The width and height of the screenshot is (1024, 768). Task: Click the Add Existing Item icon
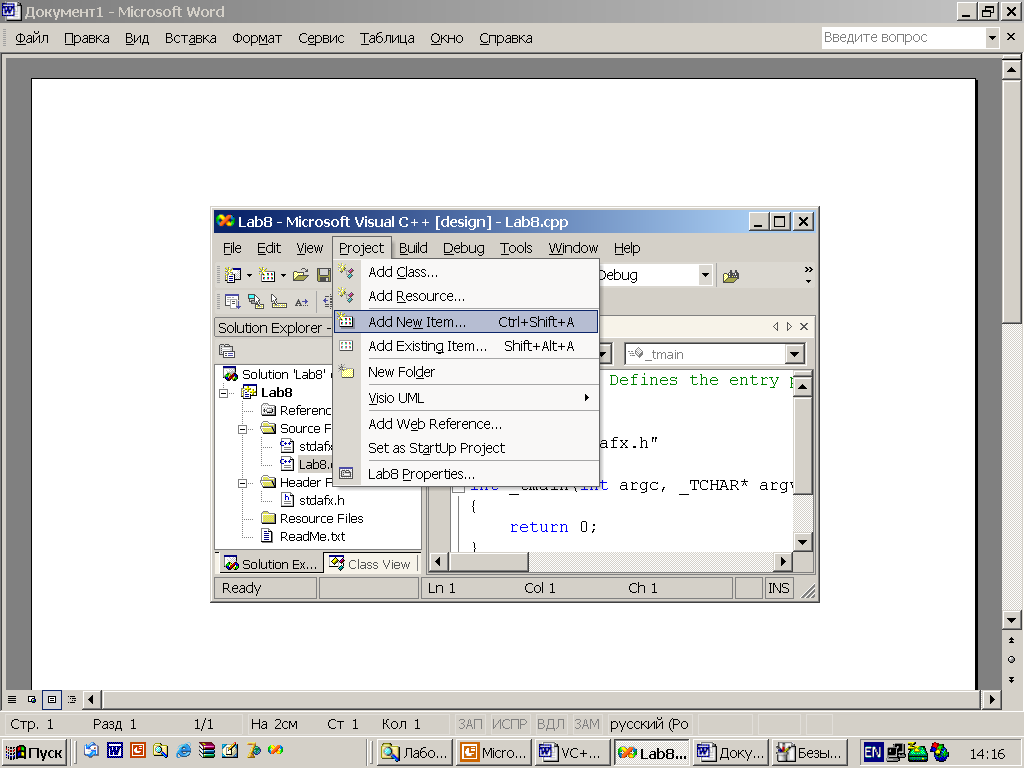(x=346, y=345)
